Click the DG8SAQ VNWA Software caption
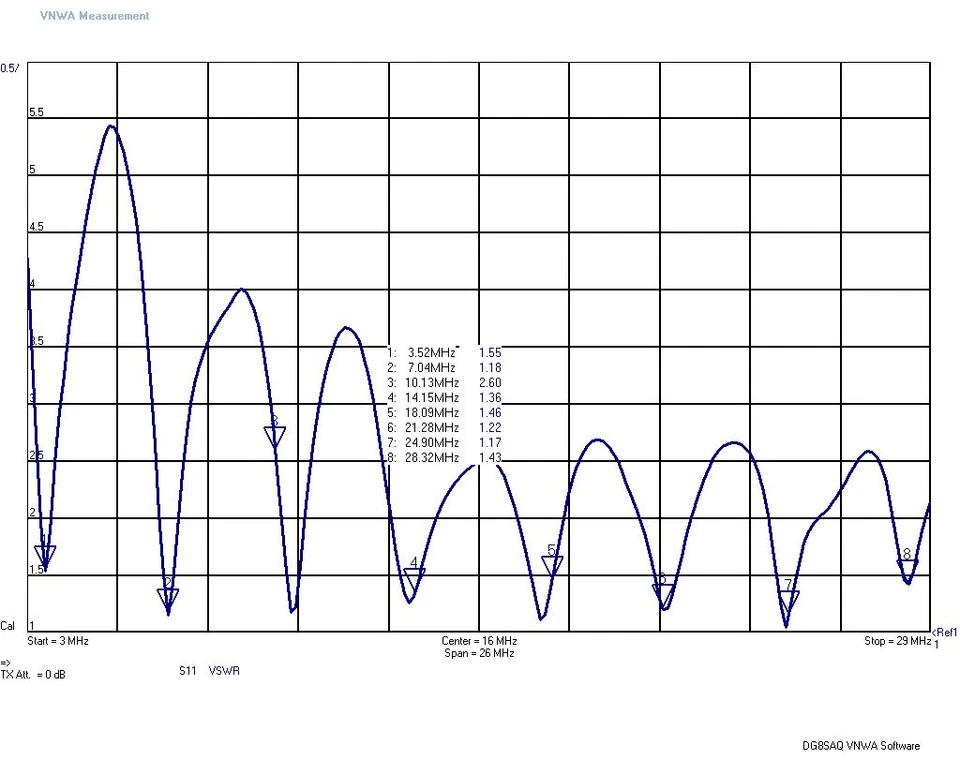Image resolution: width=960 pixels, height=760 pixels. tap(861, 746)
